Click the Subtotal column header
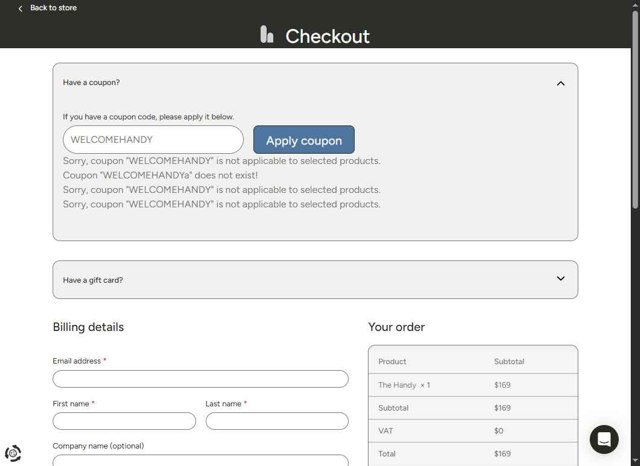 pos(509,362)
